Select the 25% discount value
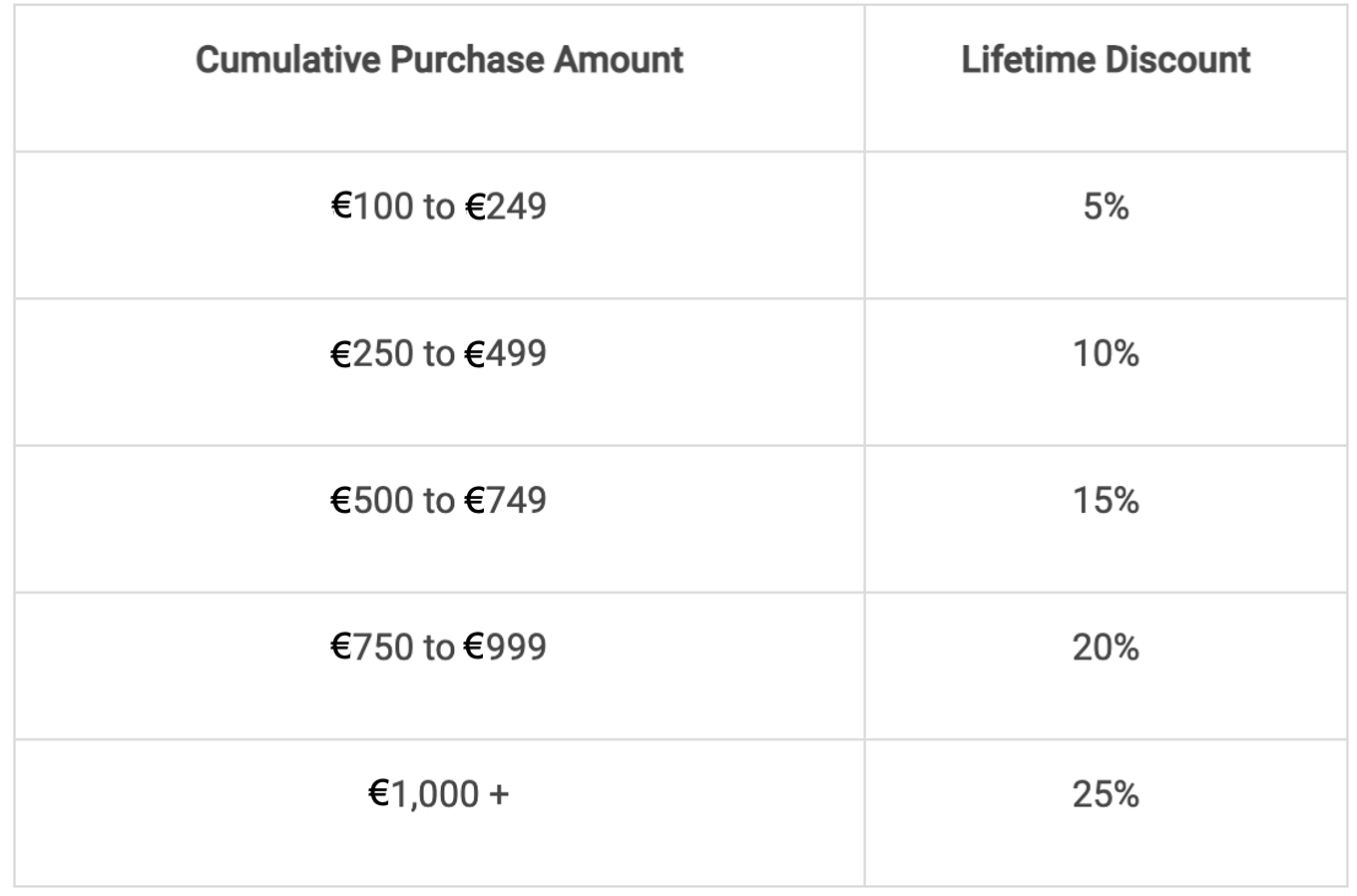The width and height of the screenshot is (1357, 896). pos(1106,794)
